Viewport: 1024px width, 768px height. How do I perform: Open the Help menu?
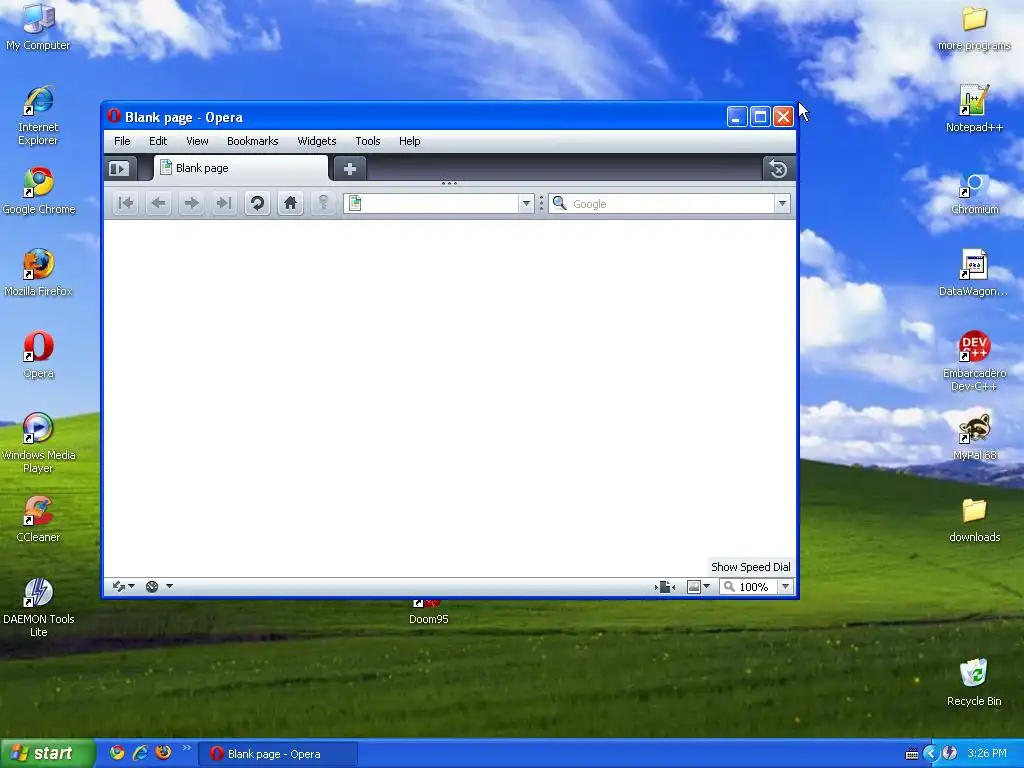click(409, 141)
